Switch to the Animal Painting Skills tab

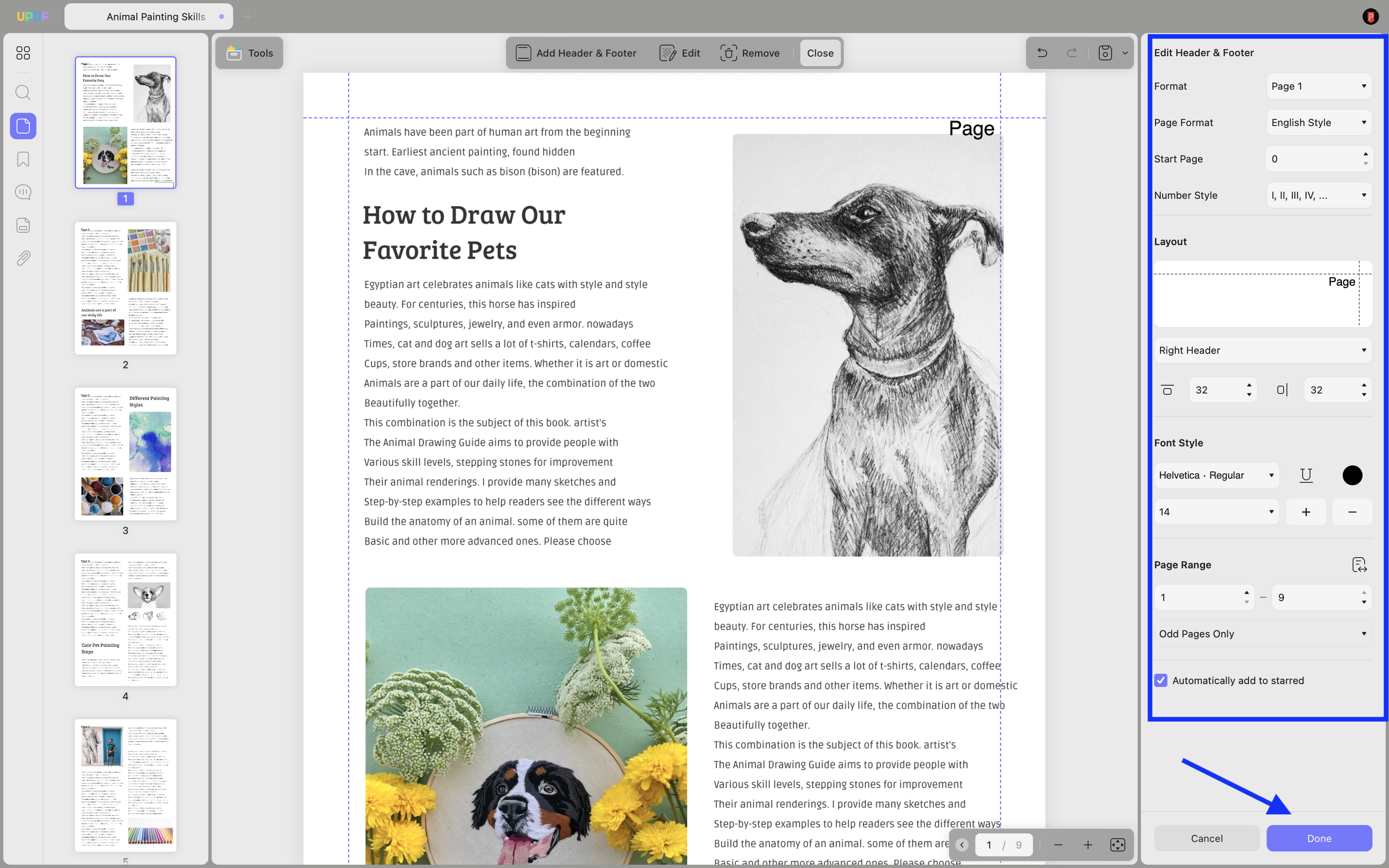(x=149, y=17)
